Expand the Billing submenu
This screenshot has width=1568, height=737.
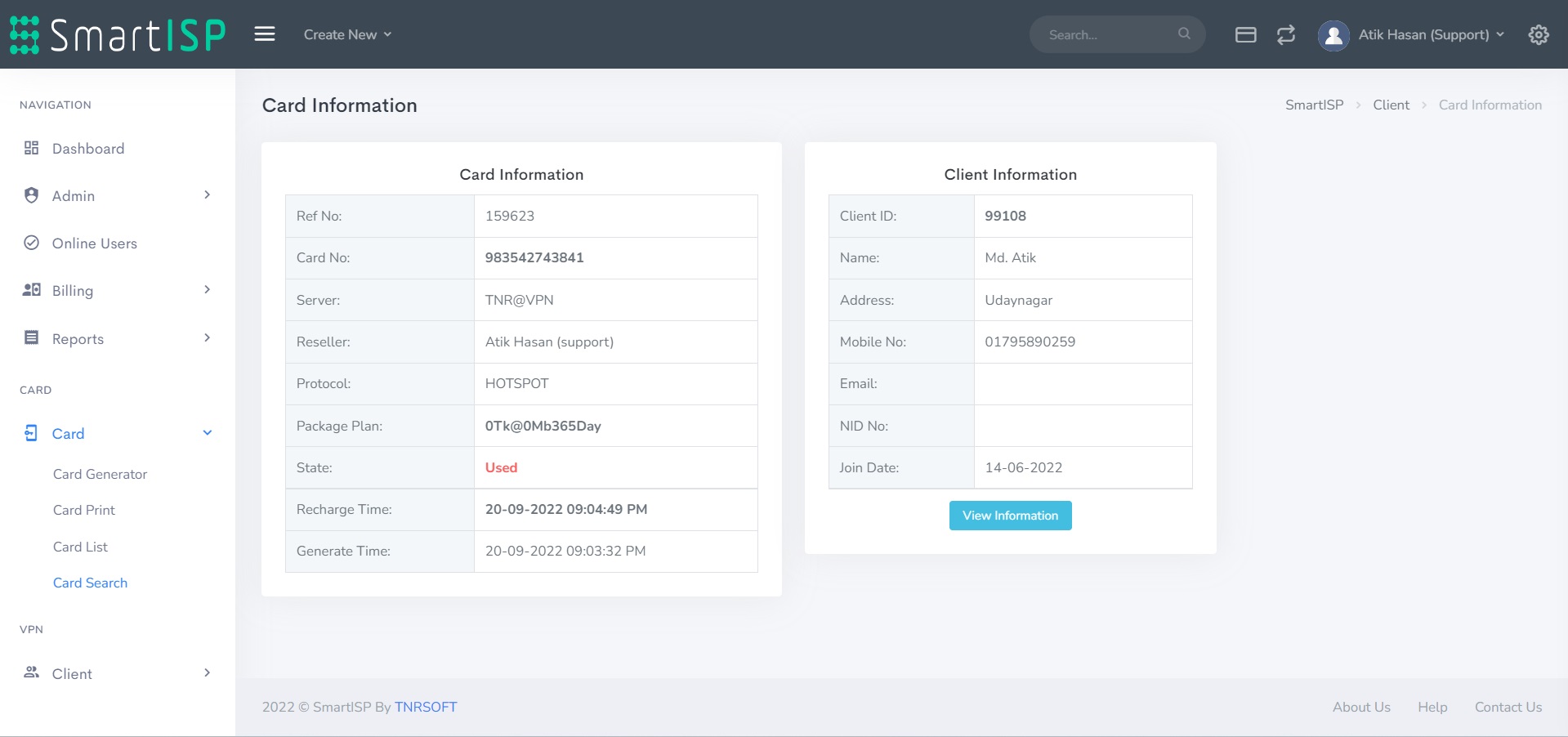207,290
